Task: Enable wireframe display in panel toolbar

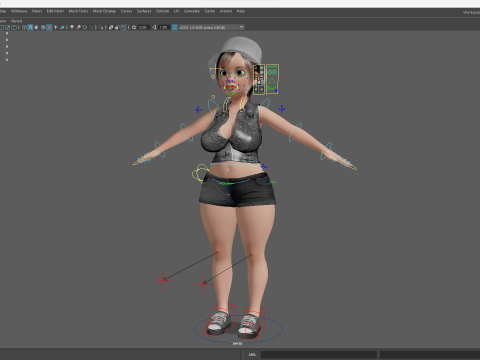Action: pos(24,27)
